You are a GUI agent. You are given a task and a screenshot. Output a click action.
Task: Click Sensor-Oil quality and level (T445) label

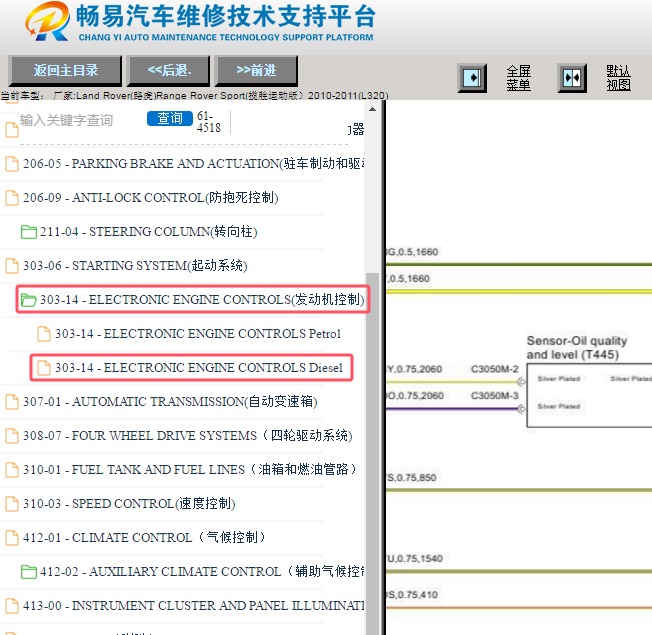(577, 348)
